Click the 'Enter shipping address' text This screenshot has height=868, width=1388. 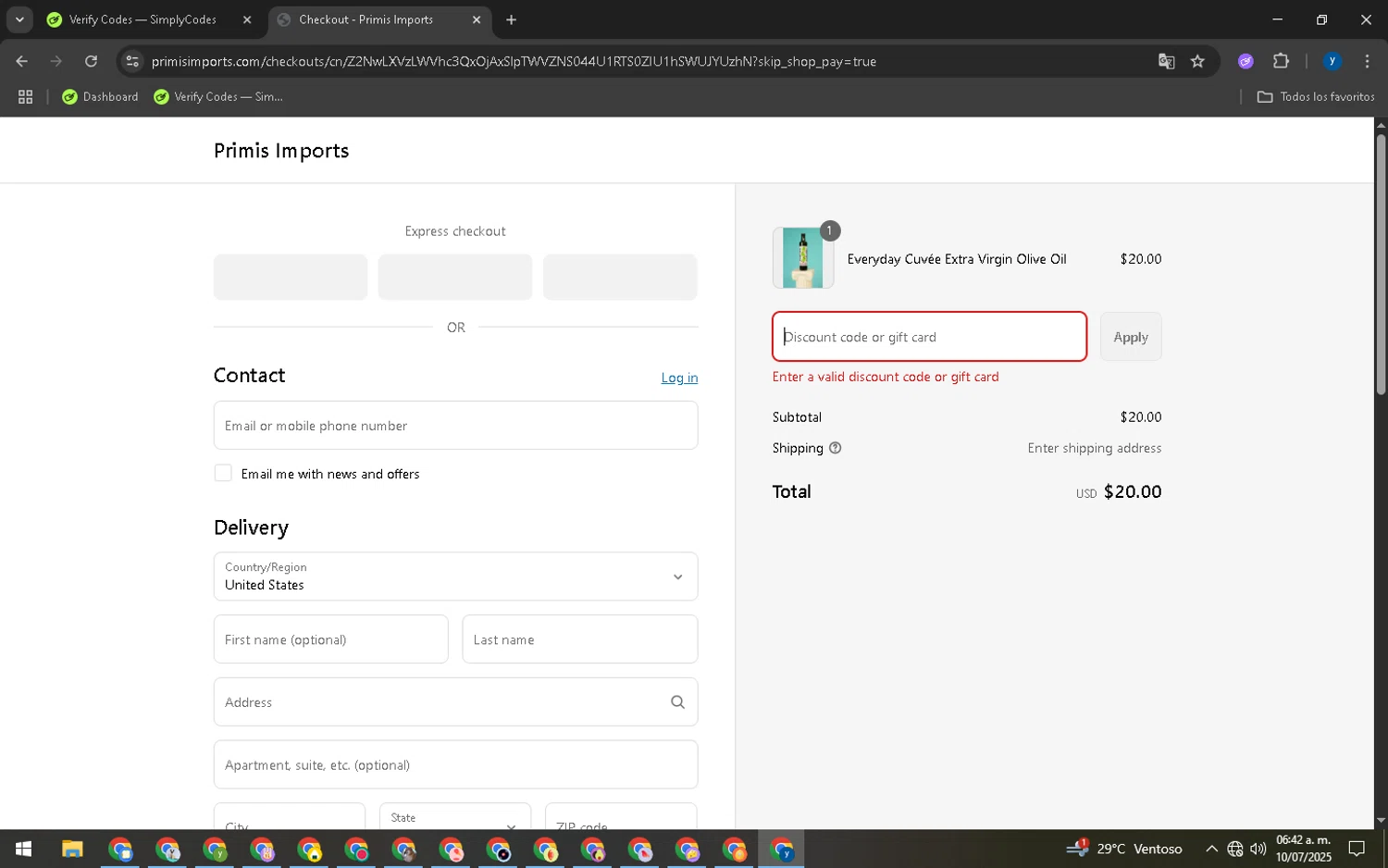tap(1094, 448)
